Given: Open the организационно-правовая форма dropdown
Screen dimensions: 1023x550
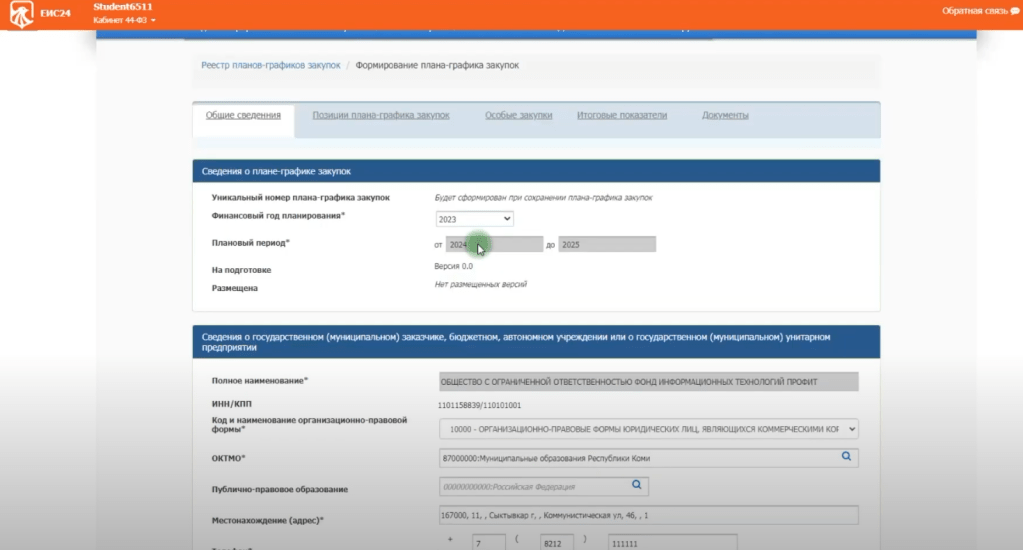Looking at the screenshot, I should 648,429.
